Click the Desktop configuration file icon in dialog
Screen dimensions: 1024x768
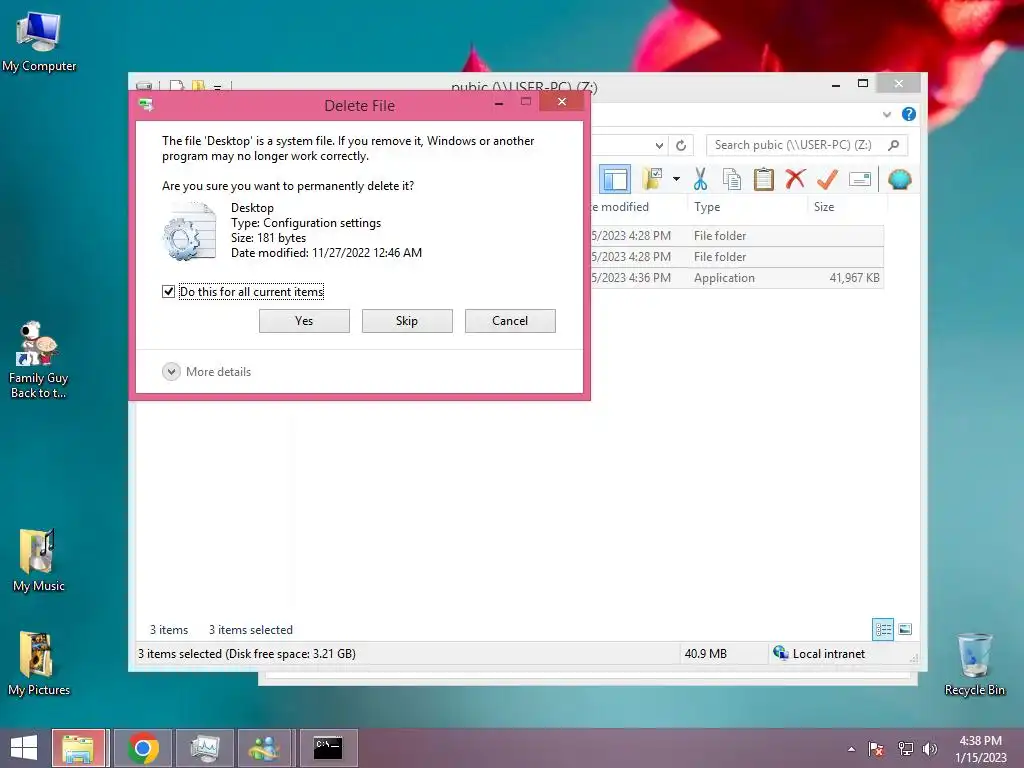[x=189, y=232]
